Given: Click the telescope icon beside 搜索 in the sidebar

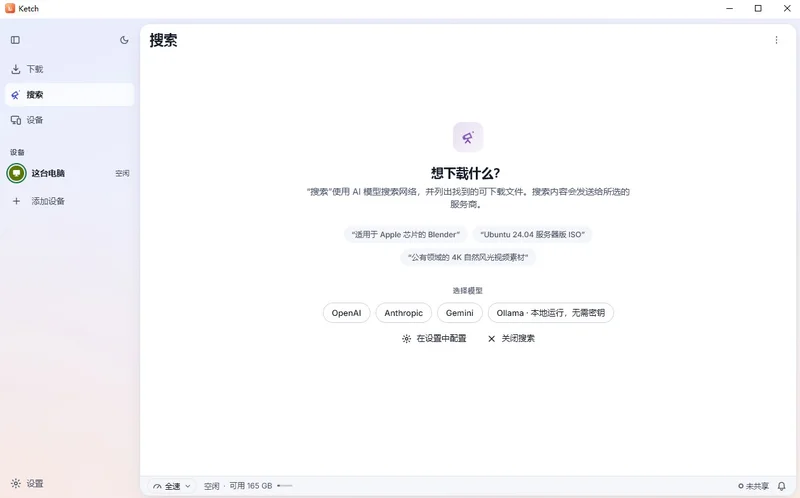Looking at the screenshot, I should coord(16,94).
